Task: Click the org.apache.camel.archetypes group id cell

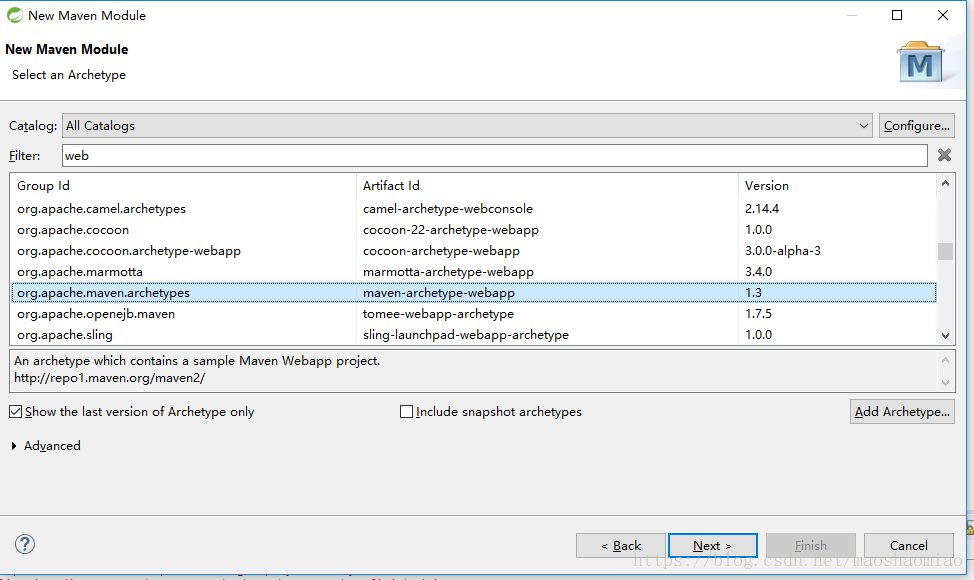Action: [101, 209]
